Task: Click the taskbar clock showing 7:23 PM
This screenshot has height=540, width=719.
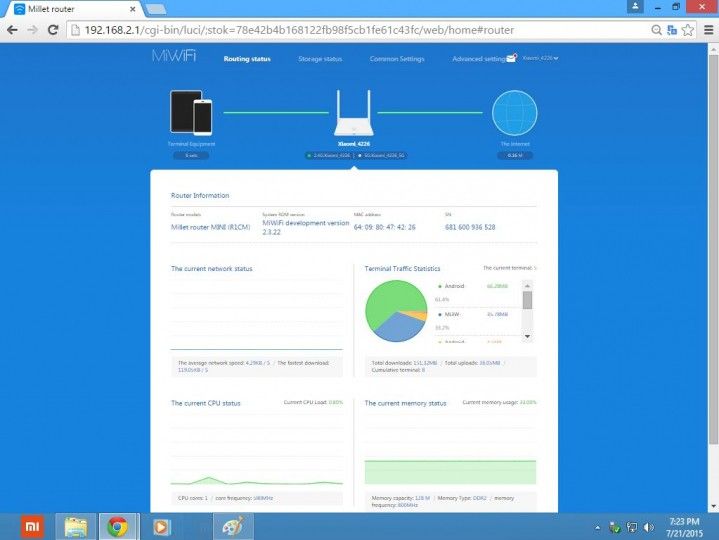Action: click(x=684, y=527)
